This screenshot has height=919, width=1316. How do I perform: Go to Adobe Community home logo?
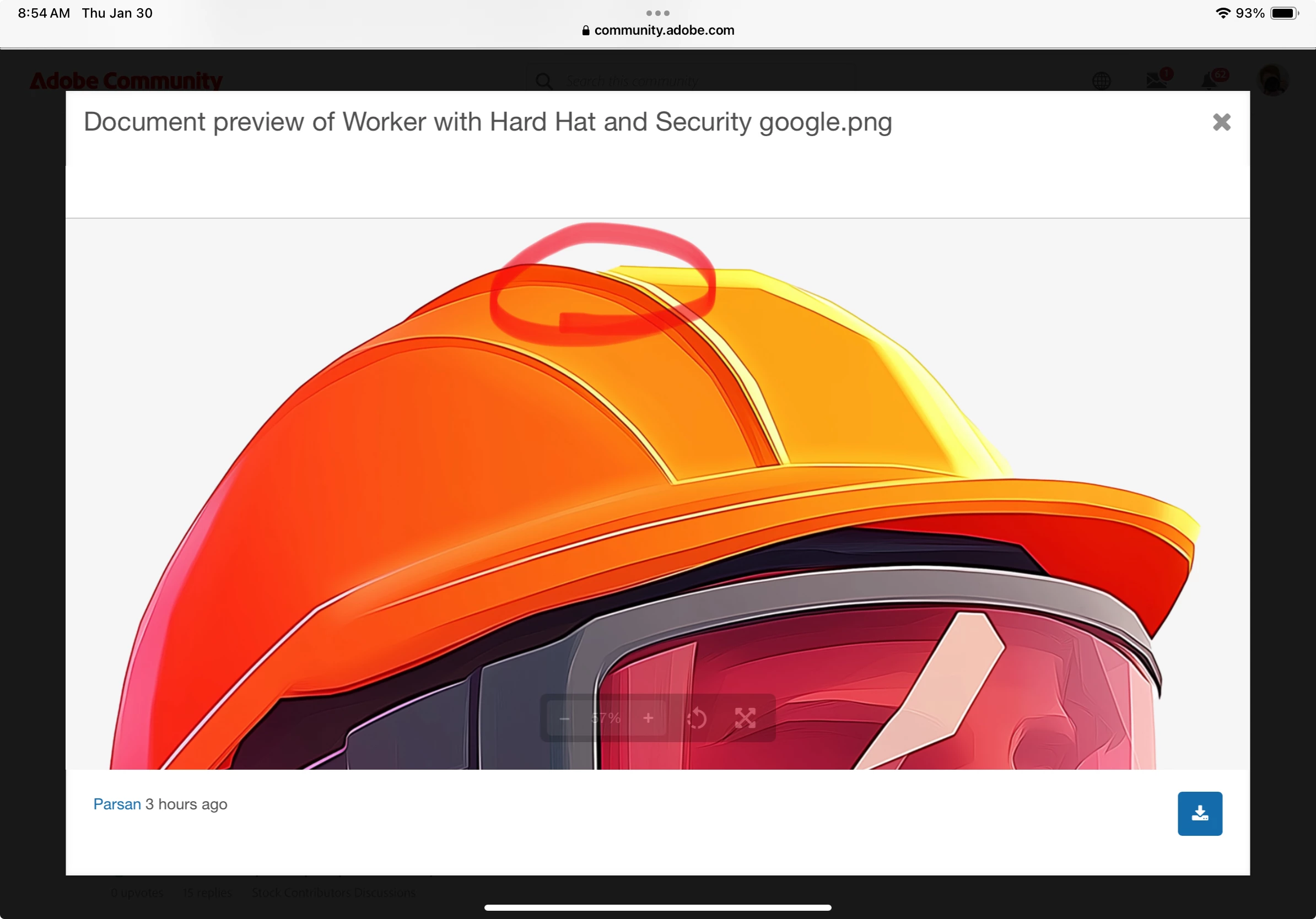(x=126, y=81)
